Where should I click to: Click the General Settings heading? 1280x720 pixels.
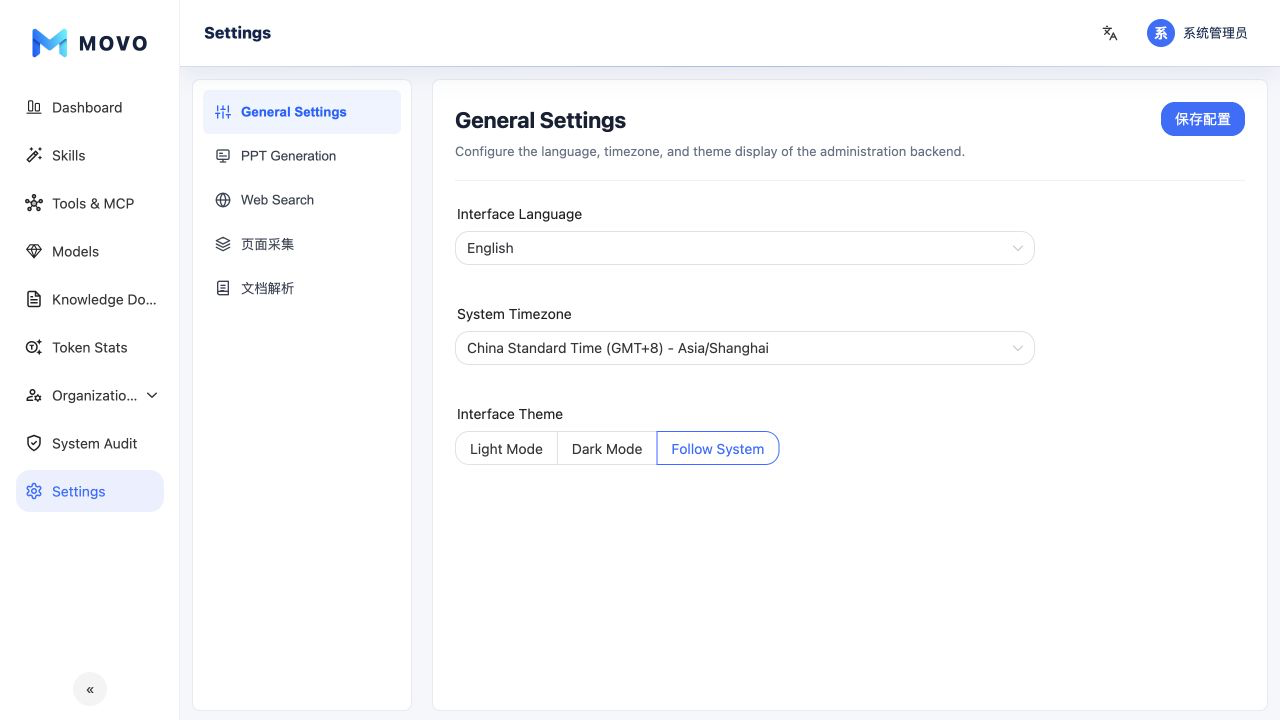pos(540,120)
